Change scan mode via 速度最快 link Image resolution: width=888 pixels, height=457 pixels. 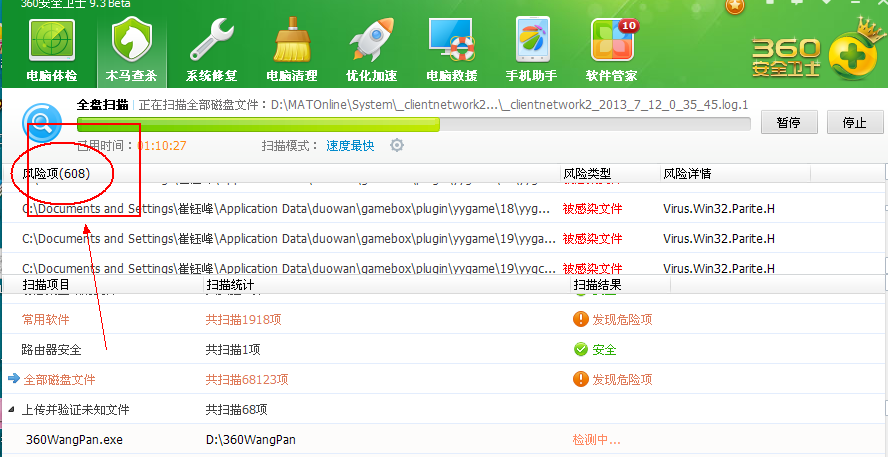[350, 146]
